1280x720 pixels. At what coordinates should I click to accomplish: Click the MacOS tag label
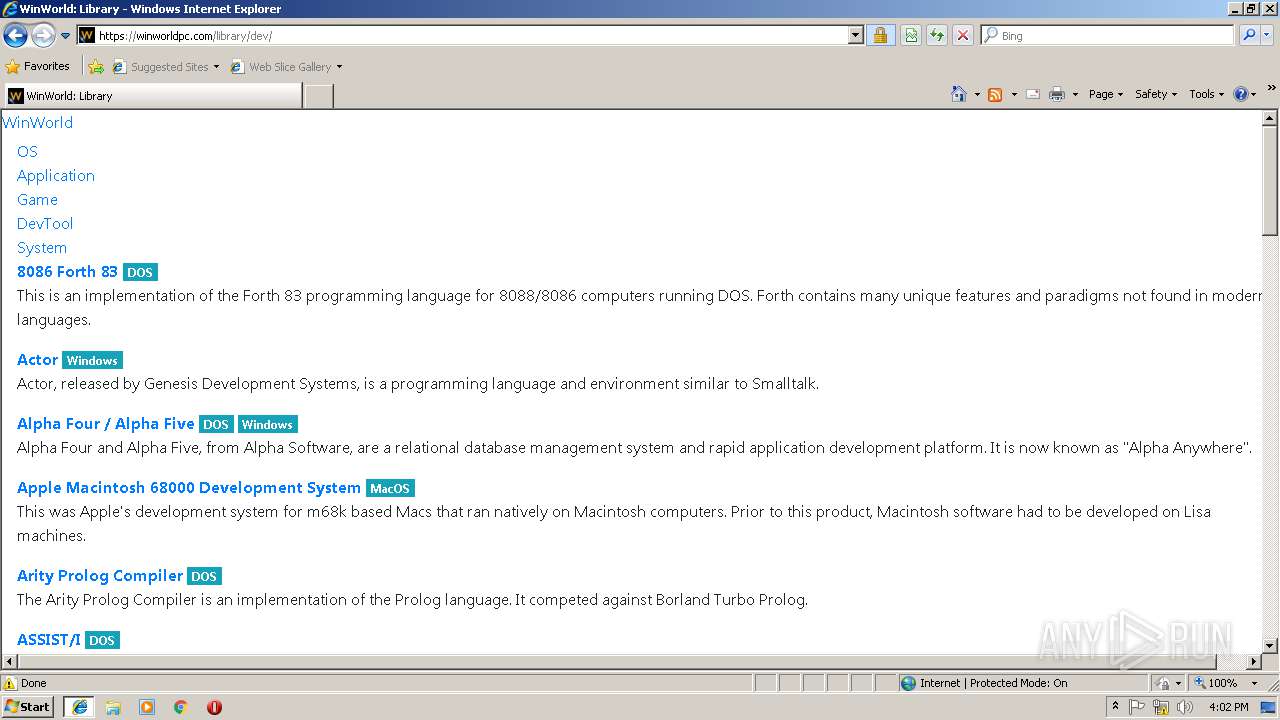pos(390,488)
